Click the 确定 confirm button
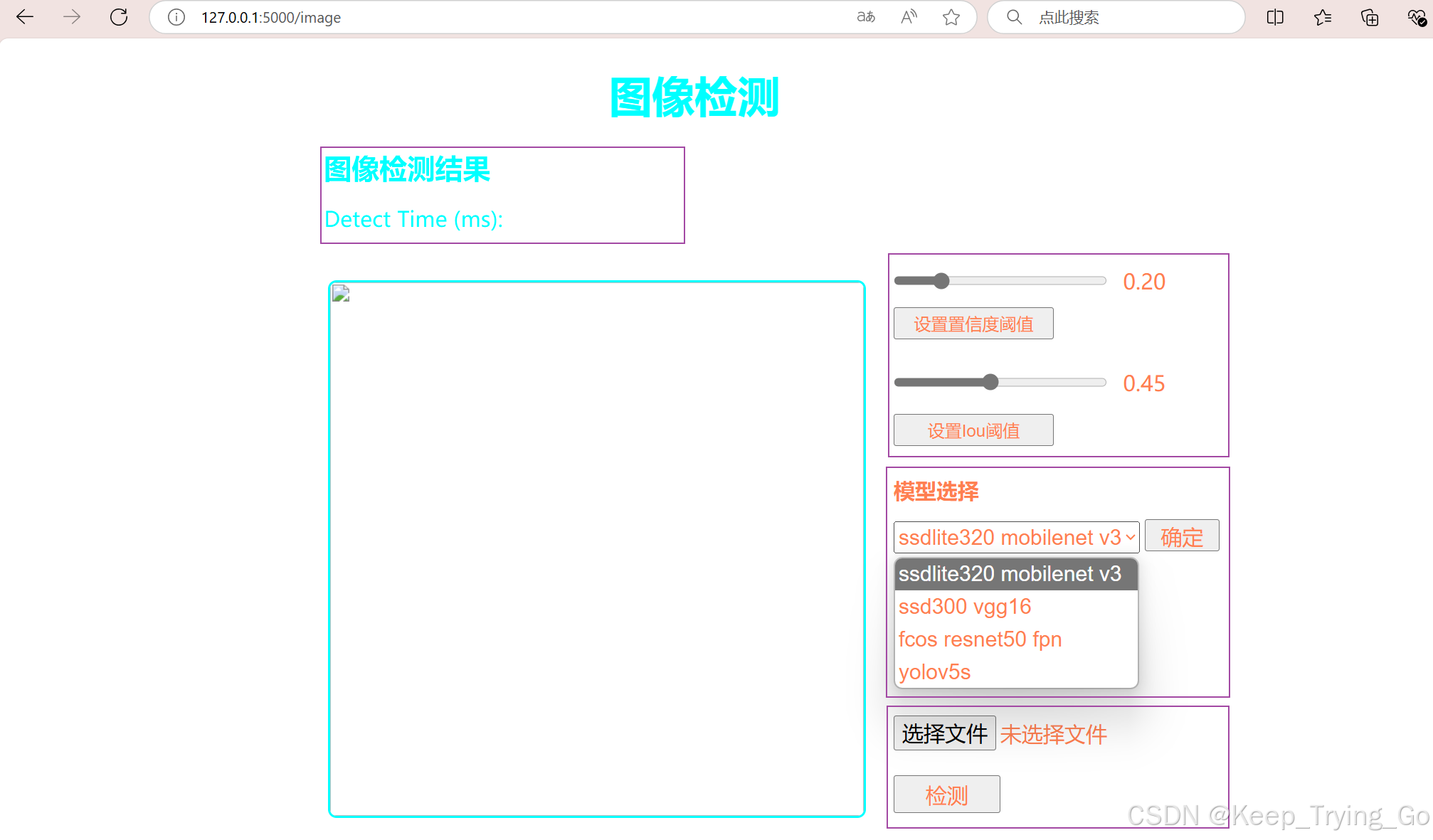 [x=1181, y=536]
